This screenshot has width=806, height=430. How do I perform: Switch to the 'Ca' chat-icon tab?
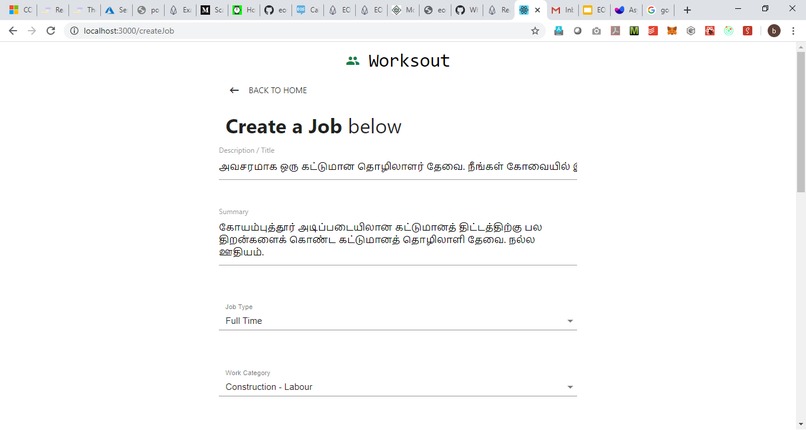(307, 10)
